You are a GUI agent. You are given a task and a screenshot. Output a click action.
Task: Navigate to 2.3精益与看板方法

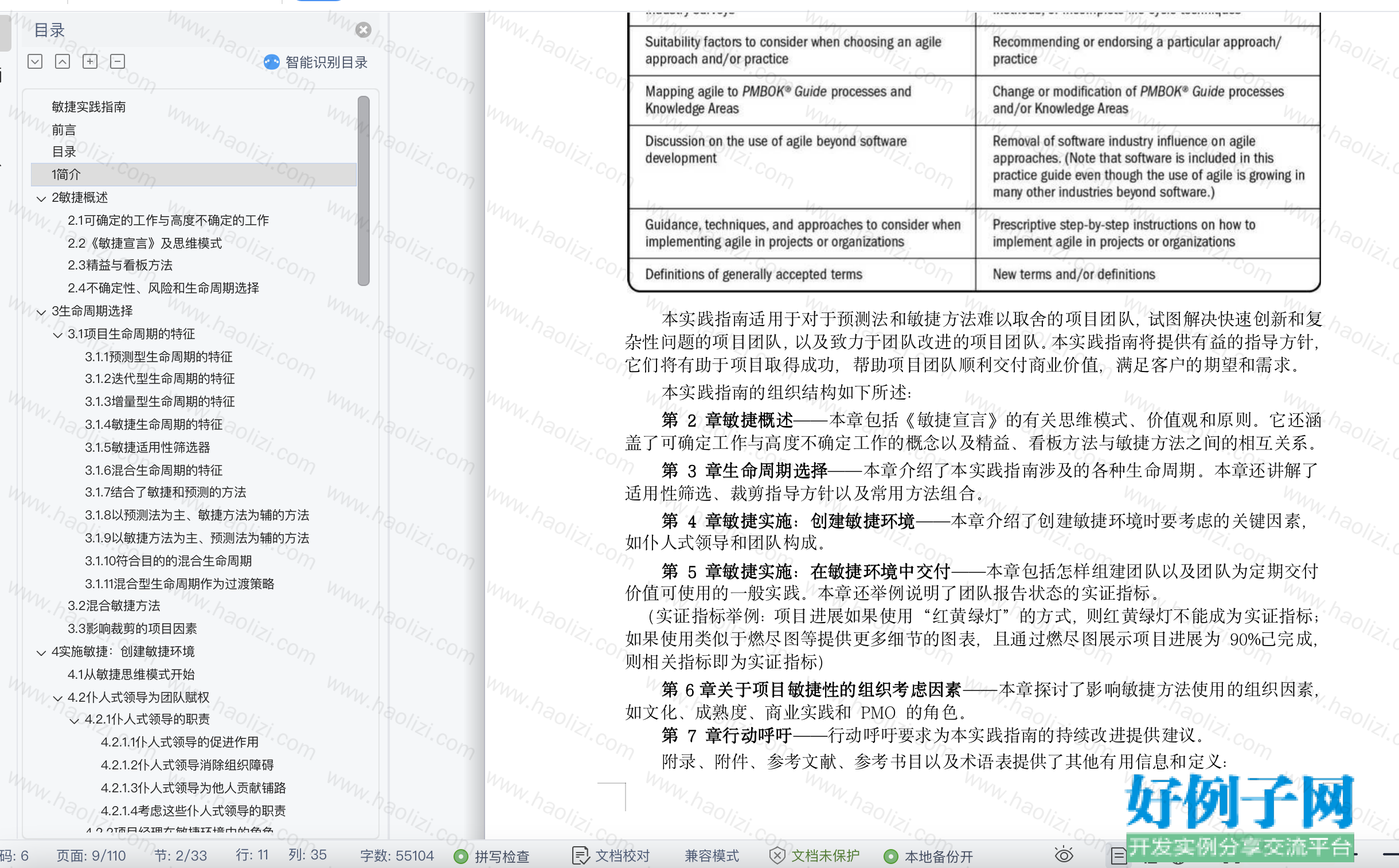120,265
